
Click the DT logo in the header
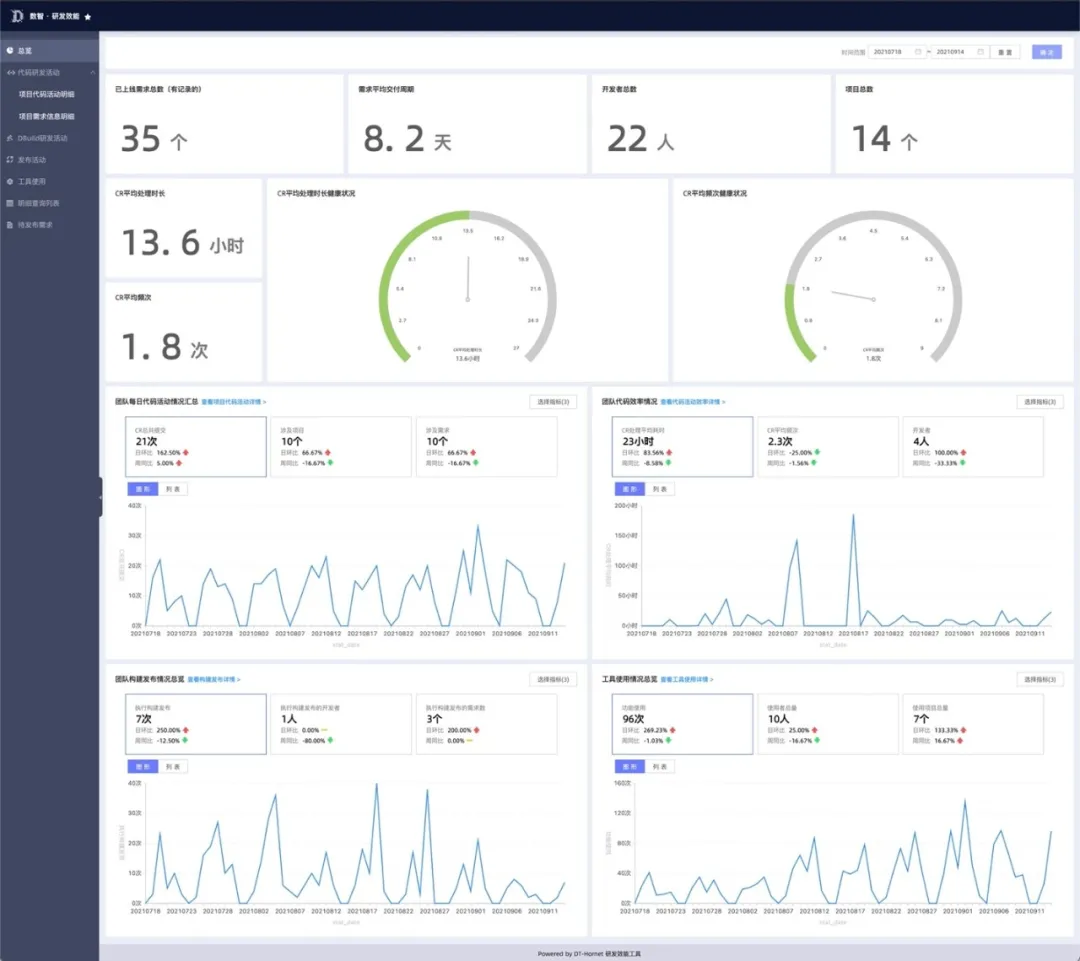[15, 16]
